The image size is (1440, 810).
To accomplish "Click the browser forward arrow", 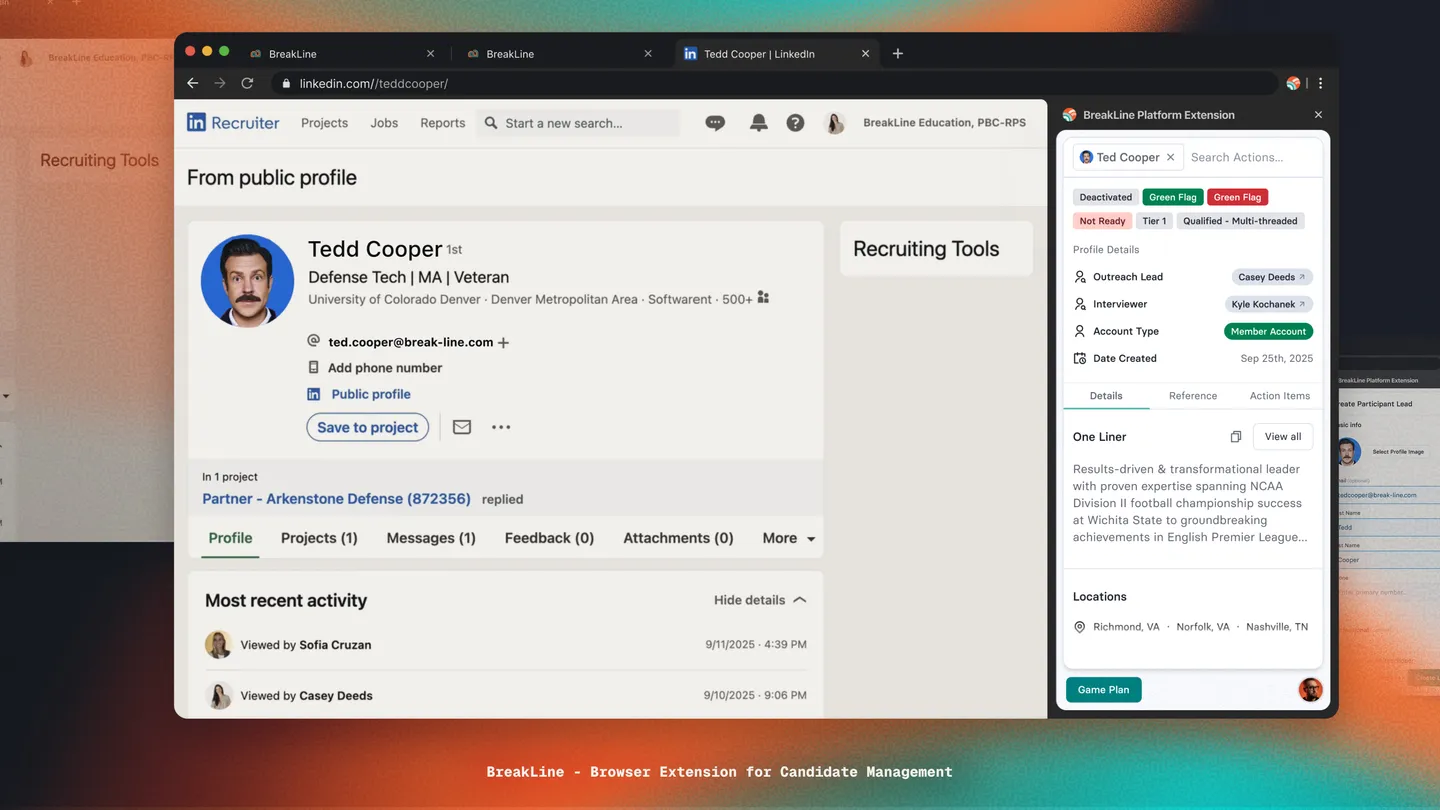I will click(x=220, y=83).
